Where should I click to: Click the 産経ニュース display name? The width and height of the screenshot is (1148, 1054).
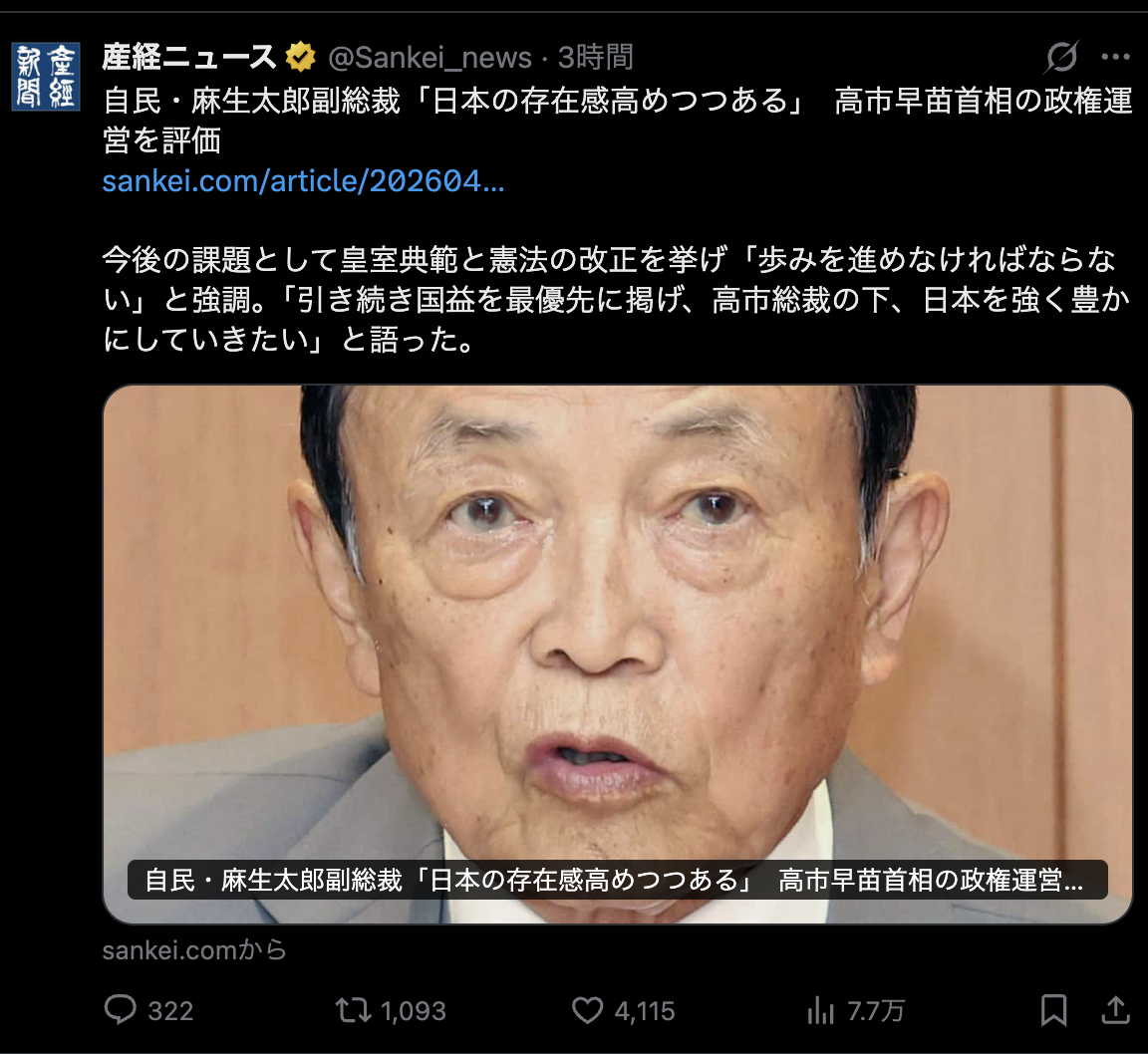pyautogui.click(x=189, y=57)
